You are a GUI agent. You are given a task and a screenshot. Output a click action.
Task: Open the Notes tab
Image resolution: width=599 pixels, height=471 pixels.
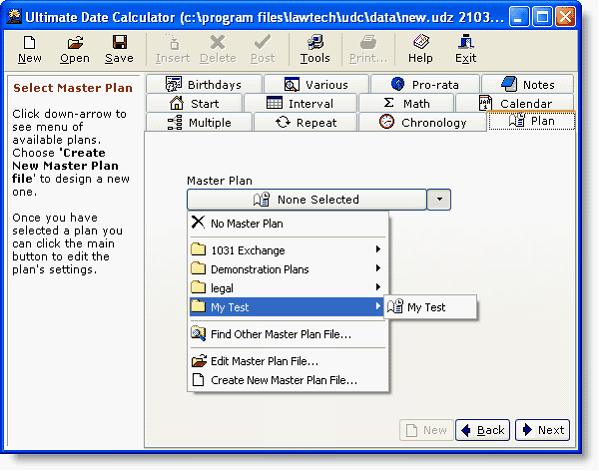[x=528, y=84]
